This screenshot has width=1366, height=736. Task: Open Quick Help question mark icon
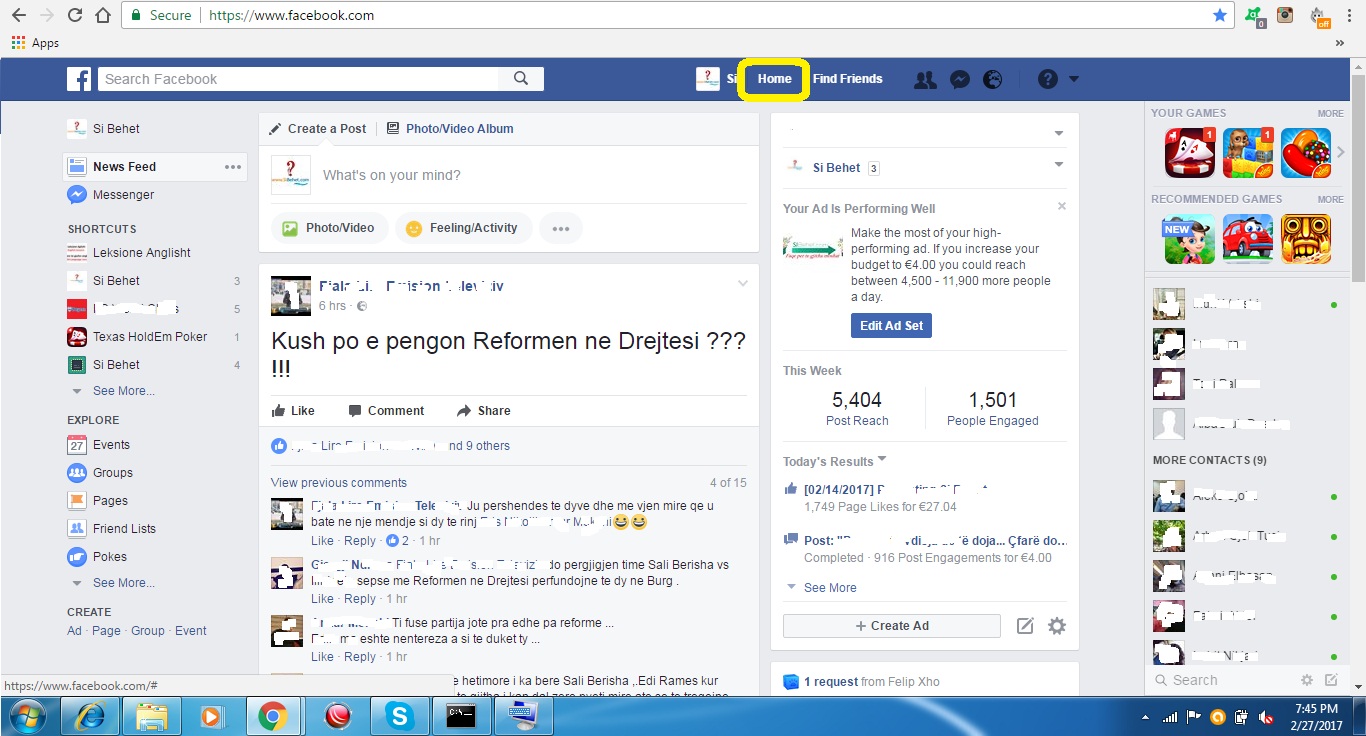click(x=1047, y=79)
